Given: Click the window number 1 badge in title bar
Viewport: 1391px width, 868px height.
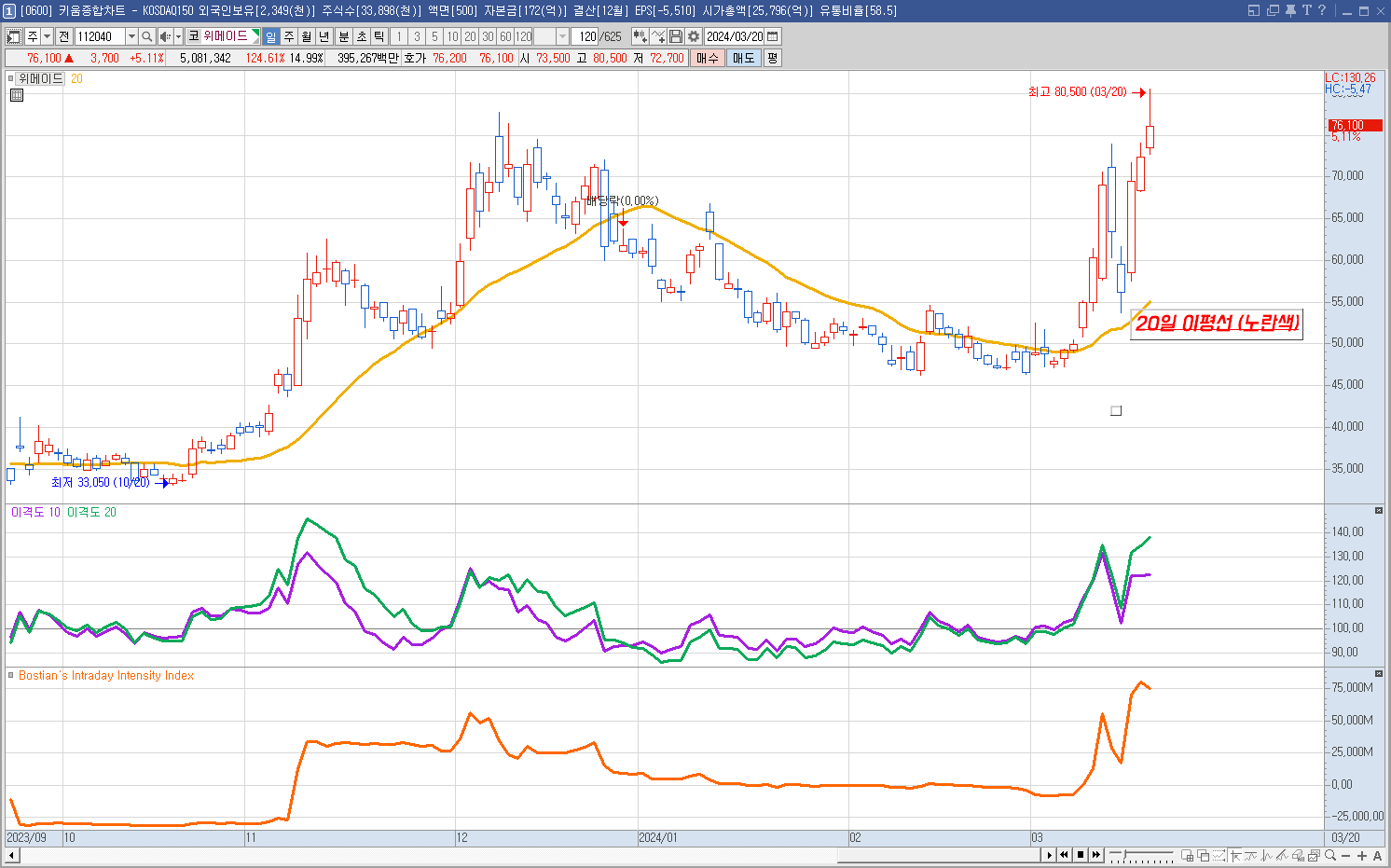Looking at the screenshot, I should 9,10.
